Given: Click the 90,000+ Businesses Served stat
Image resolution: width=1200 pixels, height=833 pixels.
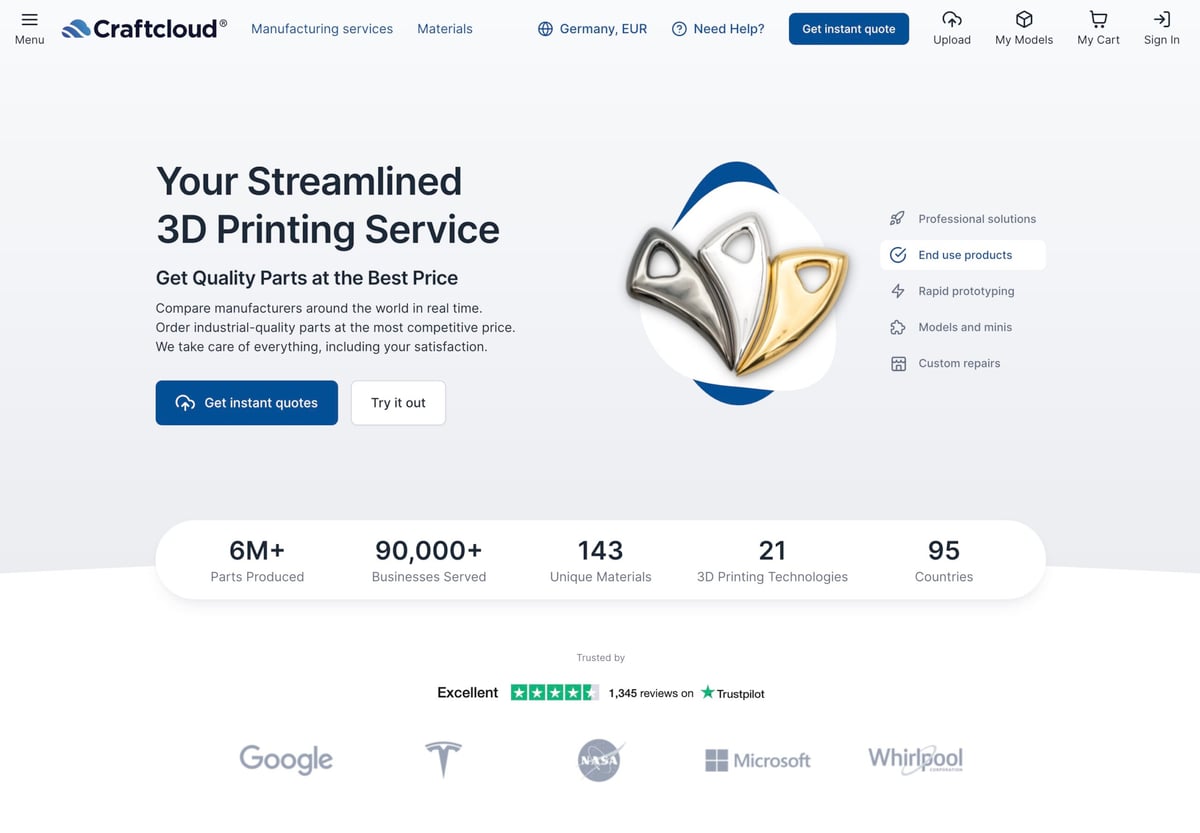Looking at the screenshot, I should tap(429, 560).
